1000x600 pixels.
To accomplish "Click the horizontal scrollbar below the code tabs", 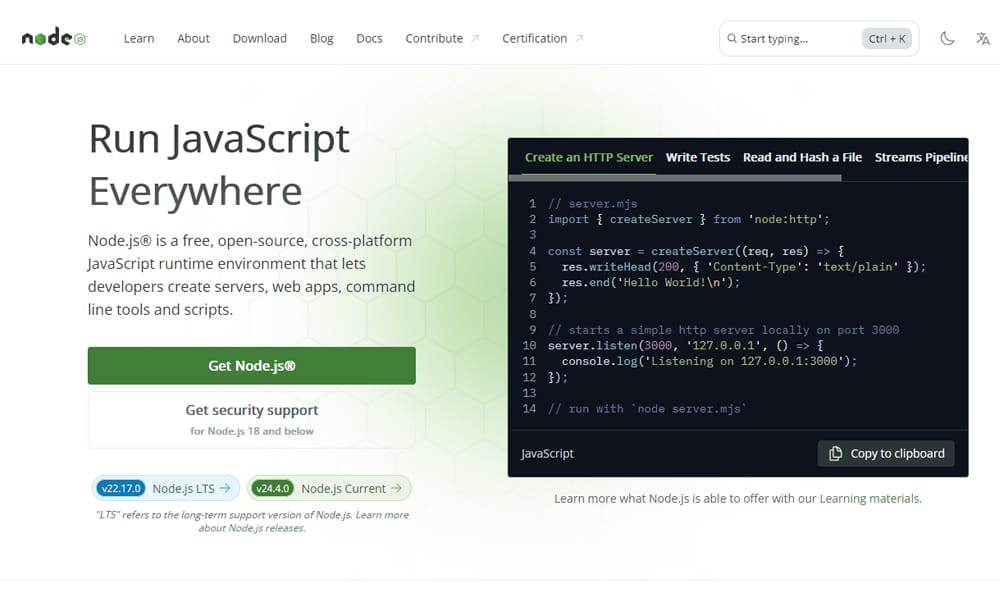I will [x=680, y=177].
